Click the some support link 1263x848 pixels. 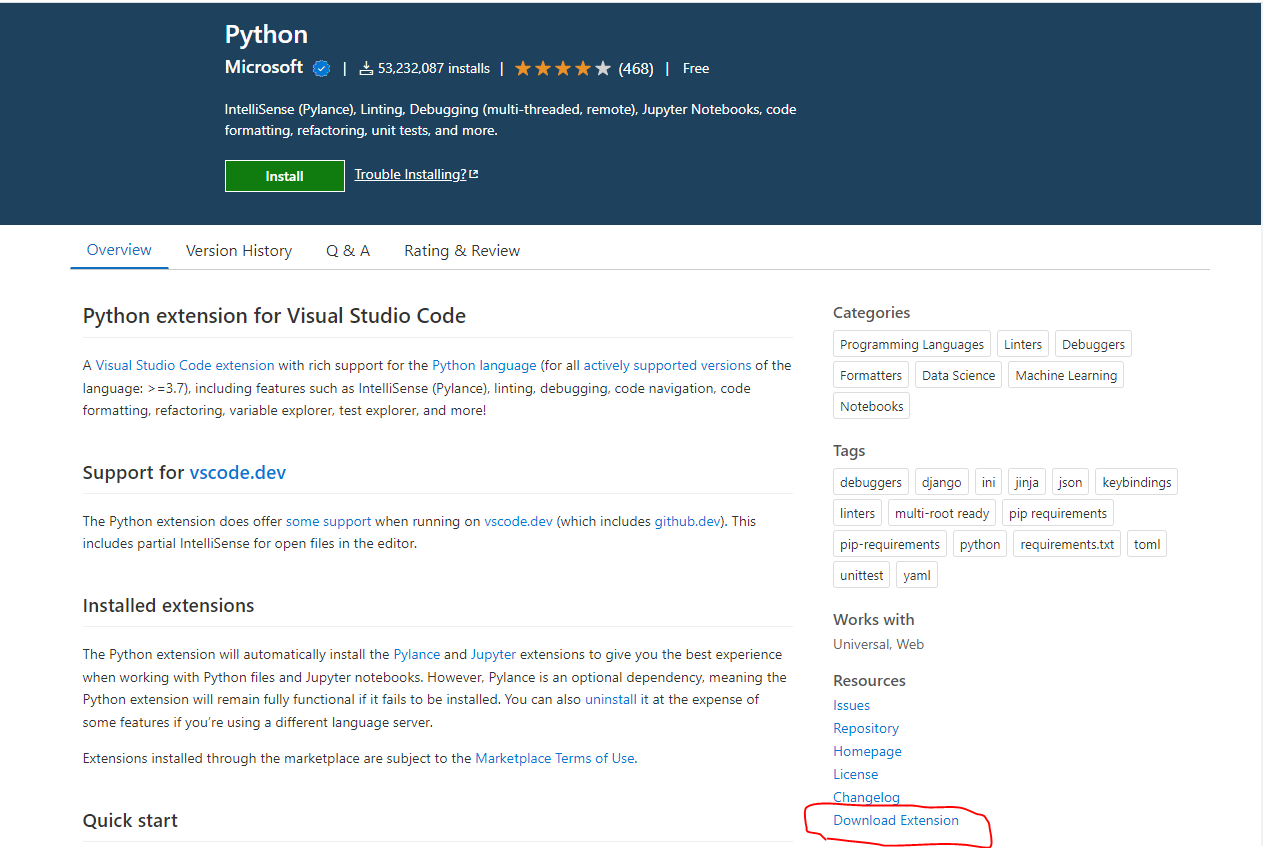coord(328,521)
